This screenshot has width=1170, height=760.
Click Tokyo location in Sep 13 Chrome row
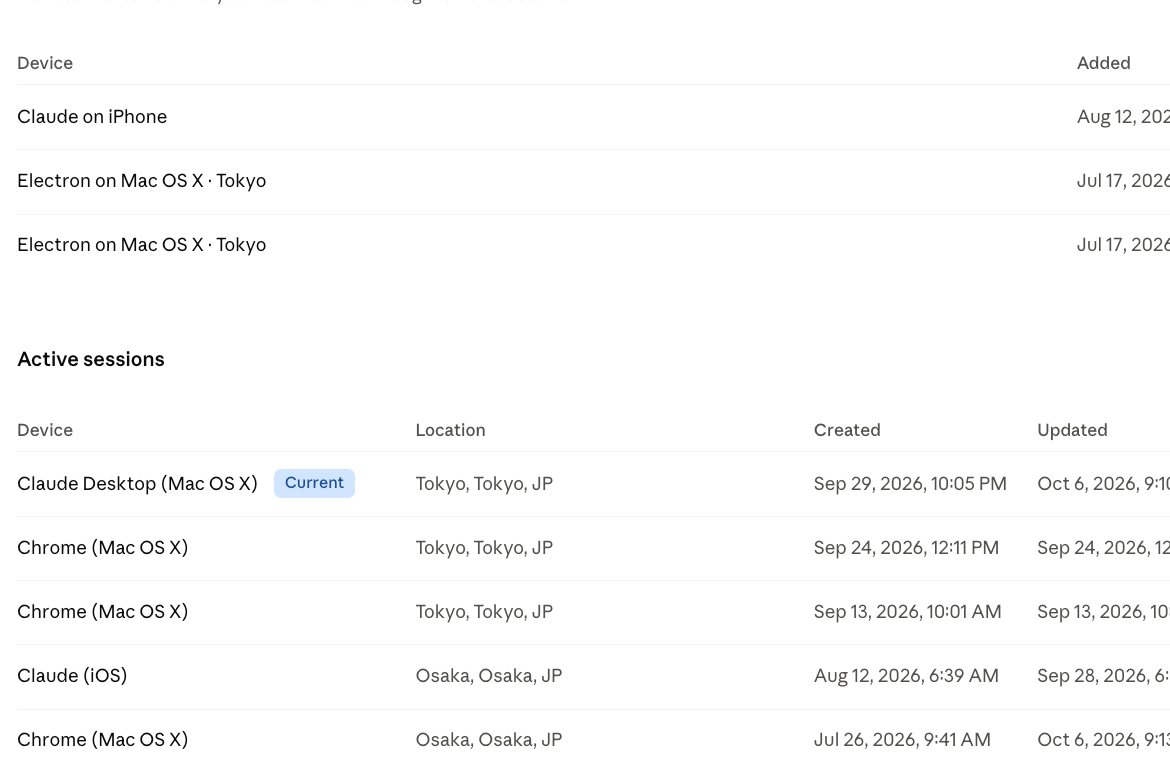click(484, 612)
